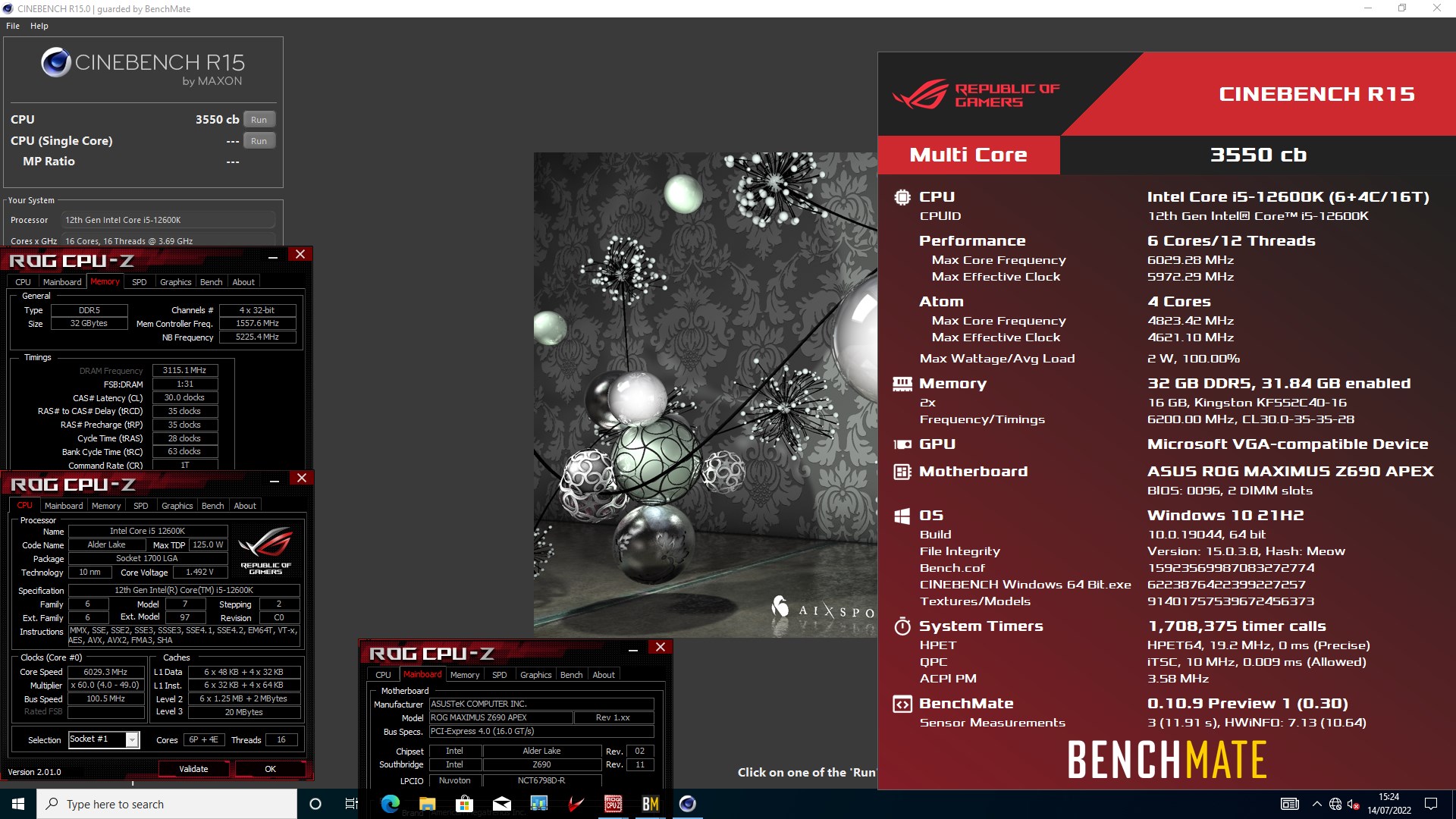Click the 3550 cb Multi Core score
The height and width of the screenshot is (819, 1456).
click(x=1258, y=155)
